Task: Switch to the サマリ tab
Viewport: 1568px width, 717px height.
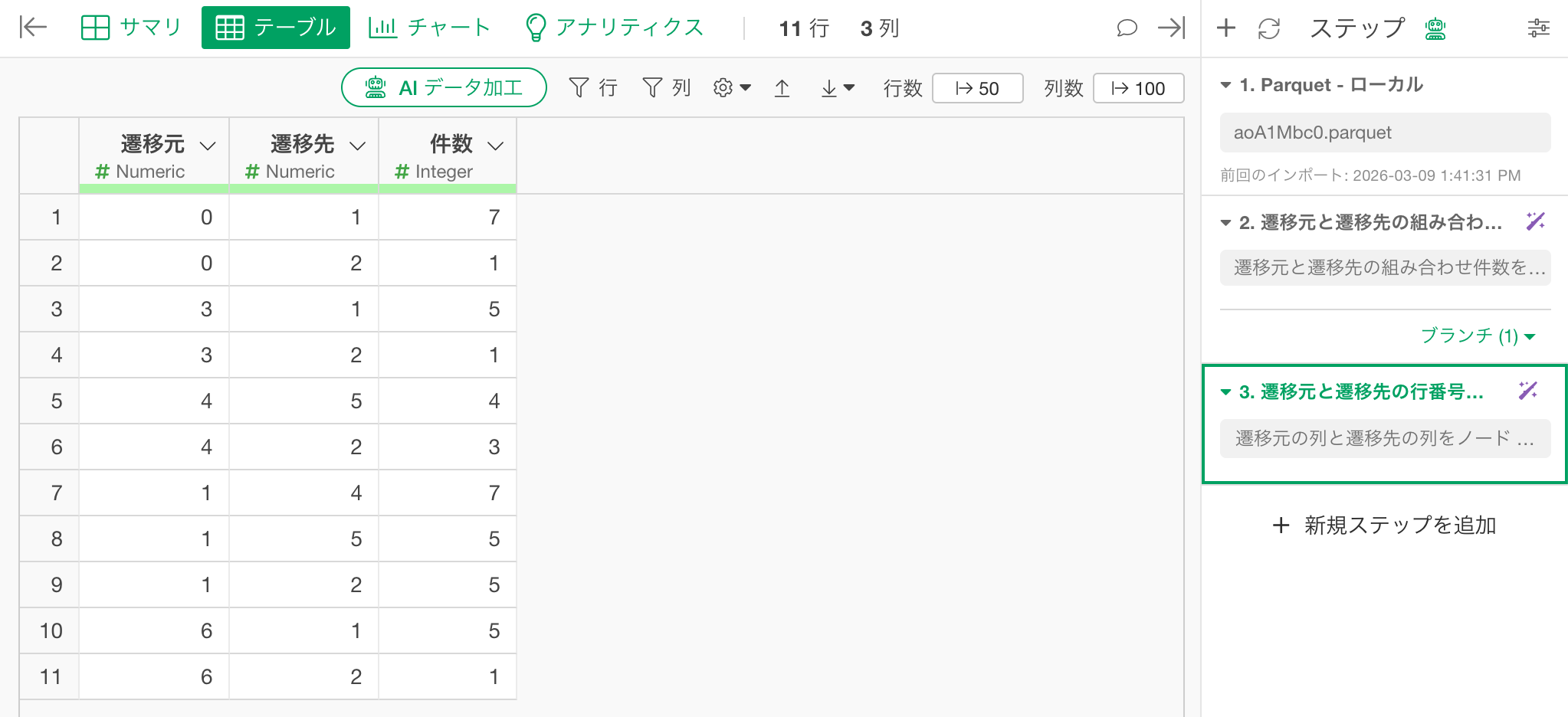Action: coord(131,28)
